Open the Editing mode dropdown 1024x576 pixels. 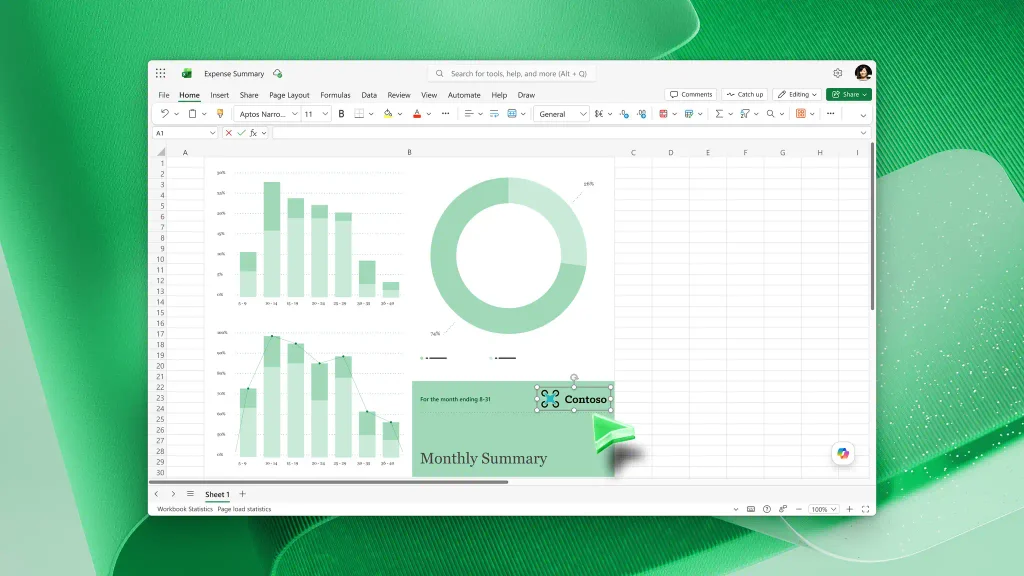pyautogui.click(x=797, y=94)
